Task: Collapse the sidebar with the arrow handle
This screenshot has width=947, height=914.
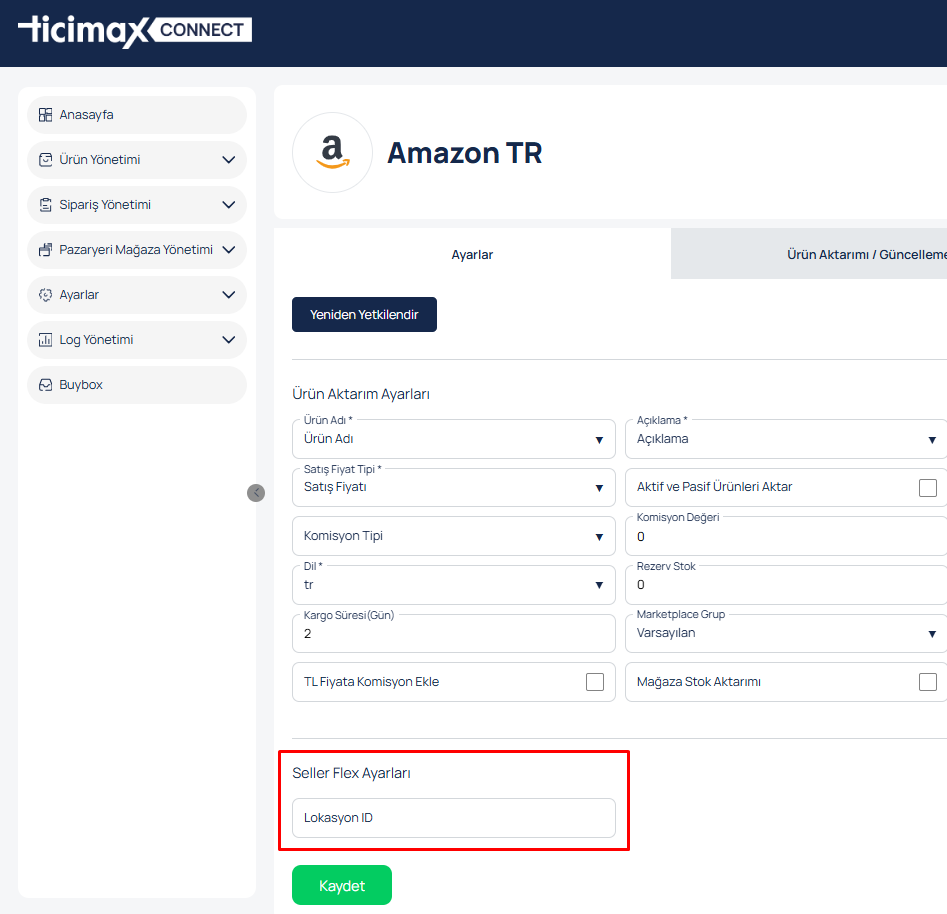Action: (x=256, y=492)
